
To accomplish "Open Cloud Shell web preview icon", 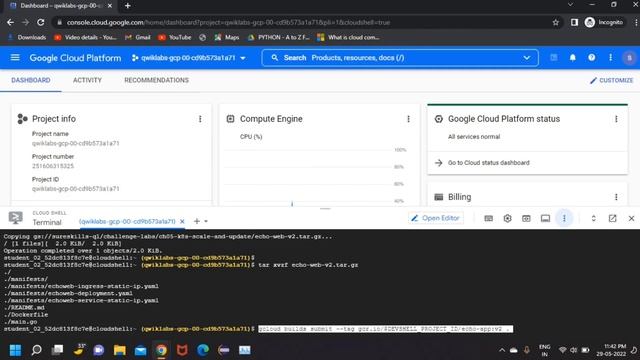I will click(526, 218).
